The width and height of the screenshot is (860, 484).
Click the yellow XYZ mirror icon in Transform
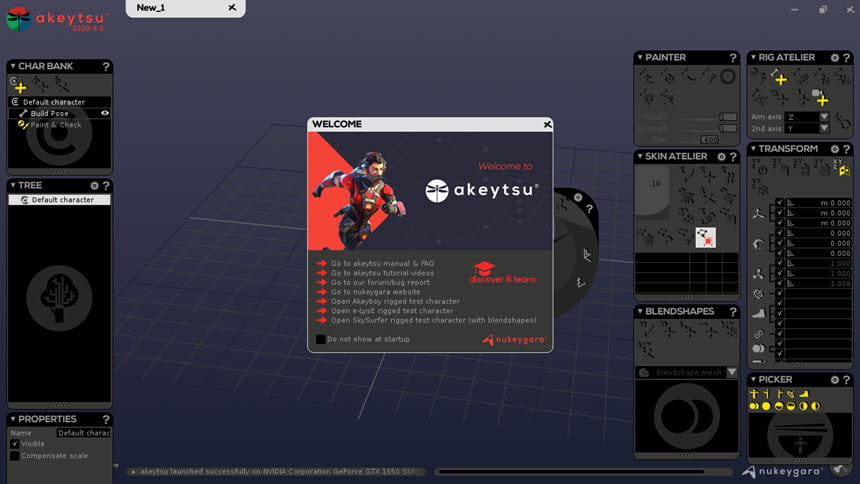844,168
